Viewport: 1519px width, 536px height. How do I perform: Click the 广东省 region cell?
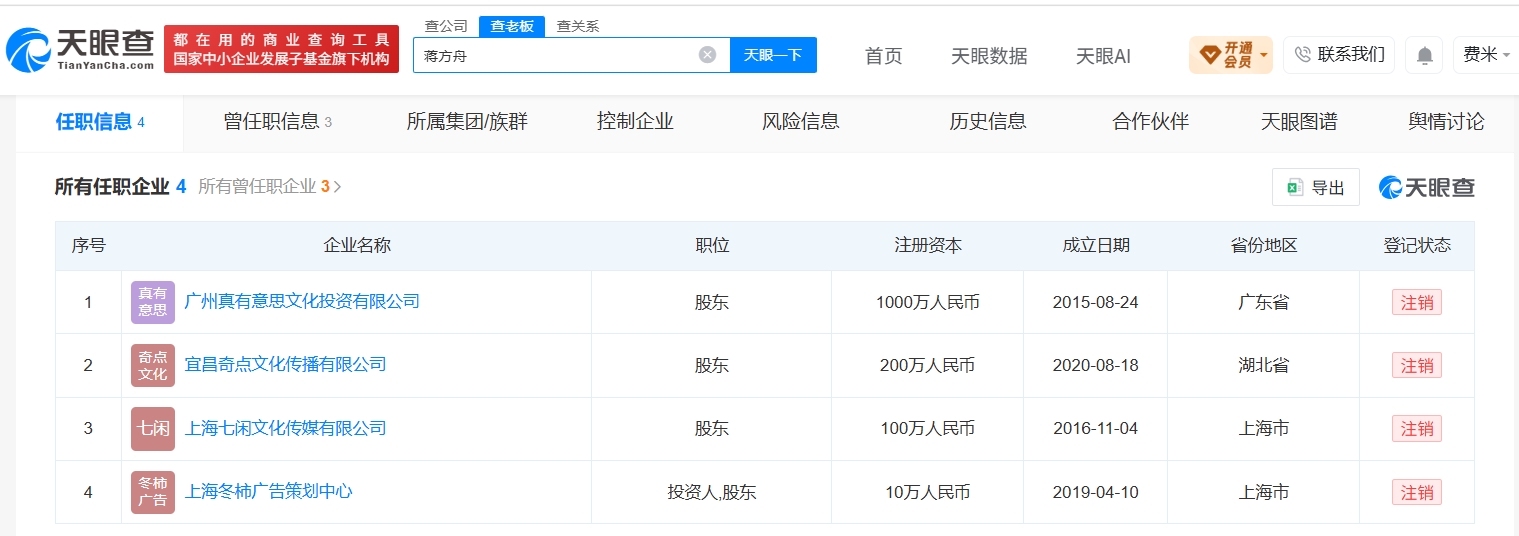click(1264, 302)
